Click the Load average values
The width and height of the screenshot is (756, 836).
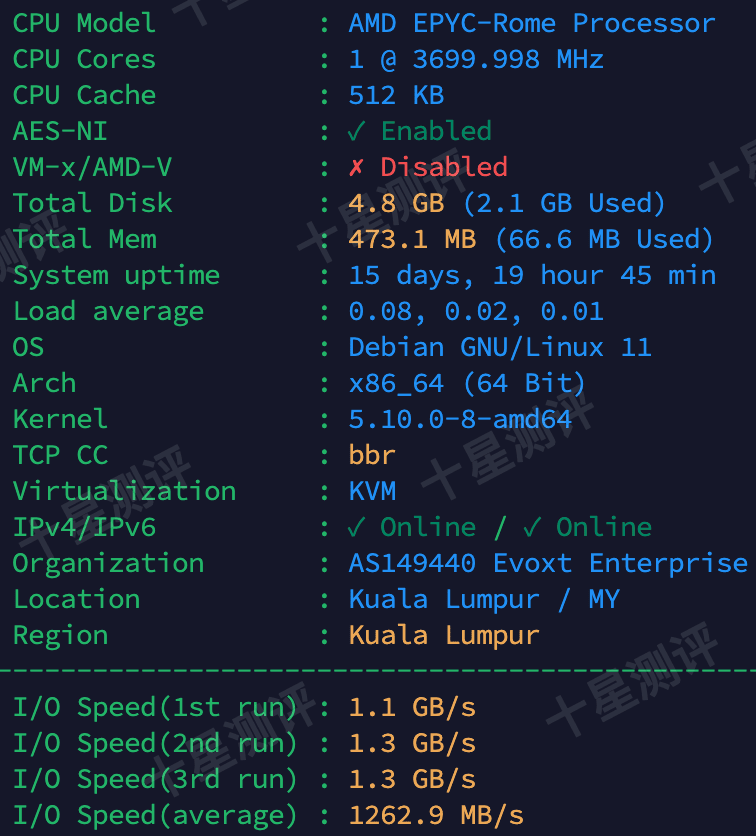[x=476, y=311]
